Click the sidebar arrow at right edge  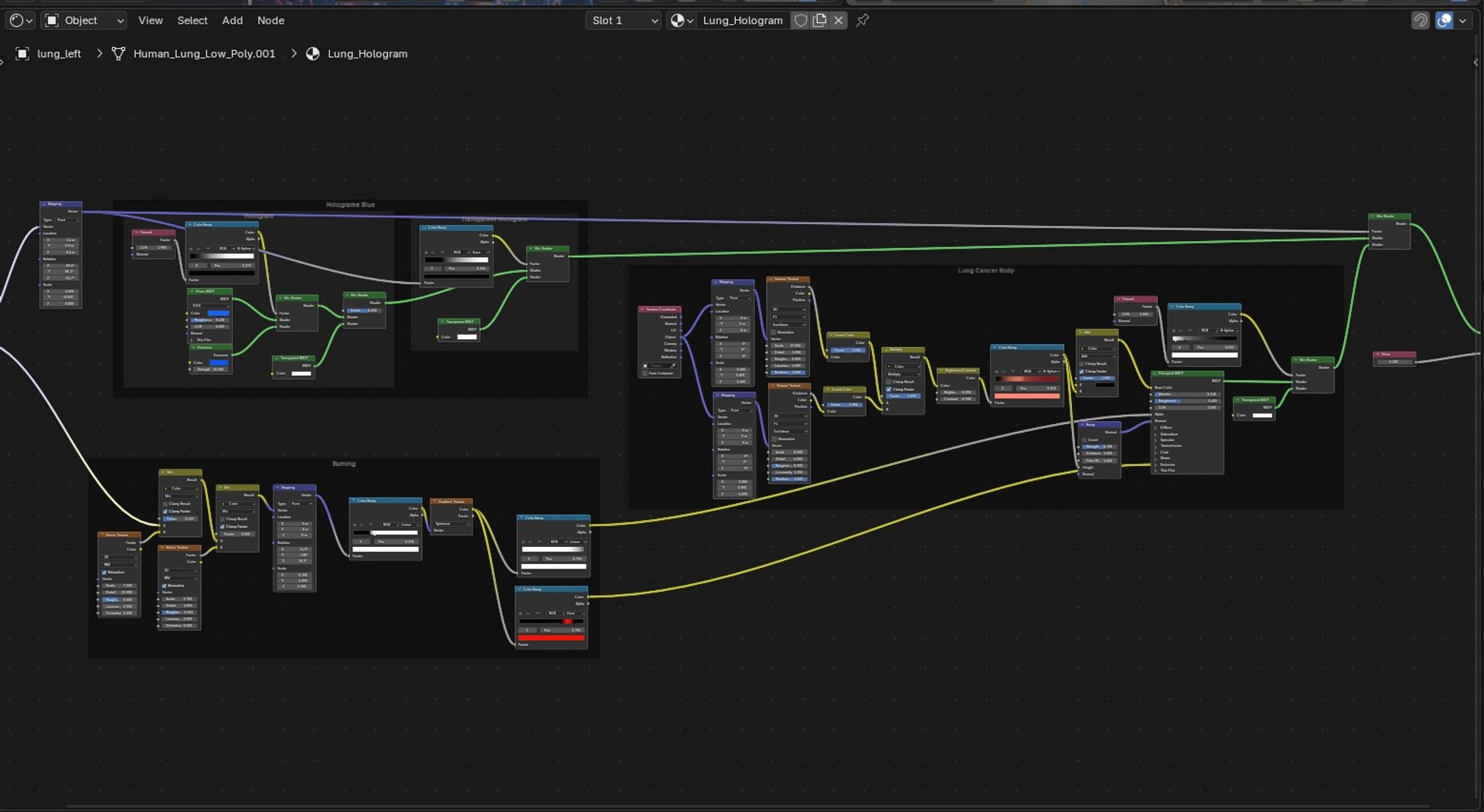[x=1476, y=63]
